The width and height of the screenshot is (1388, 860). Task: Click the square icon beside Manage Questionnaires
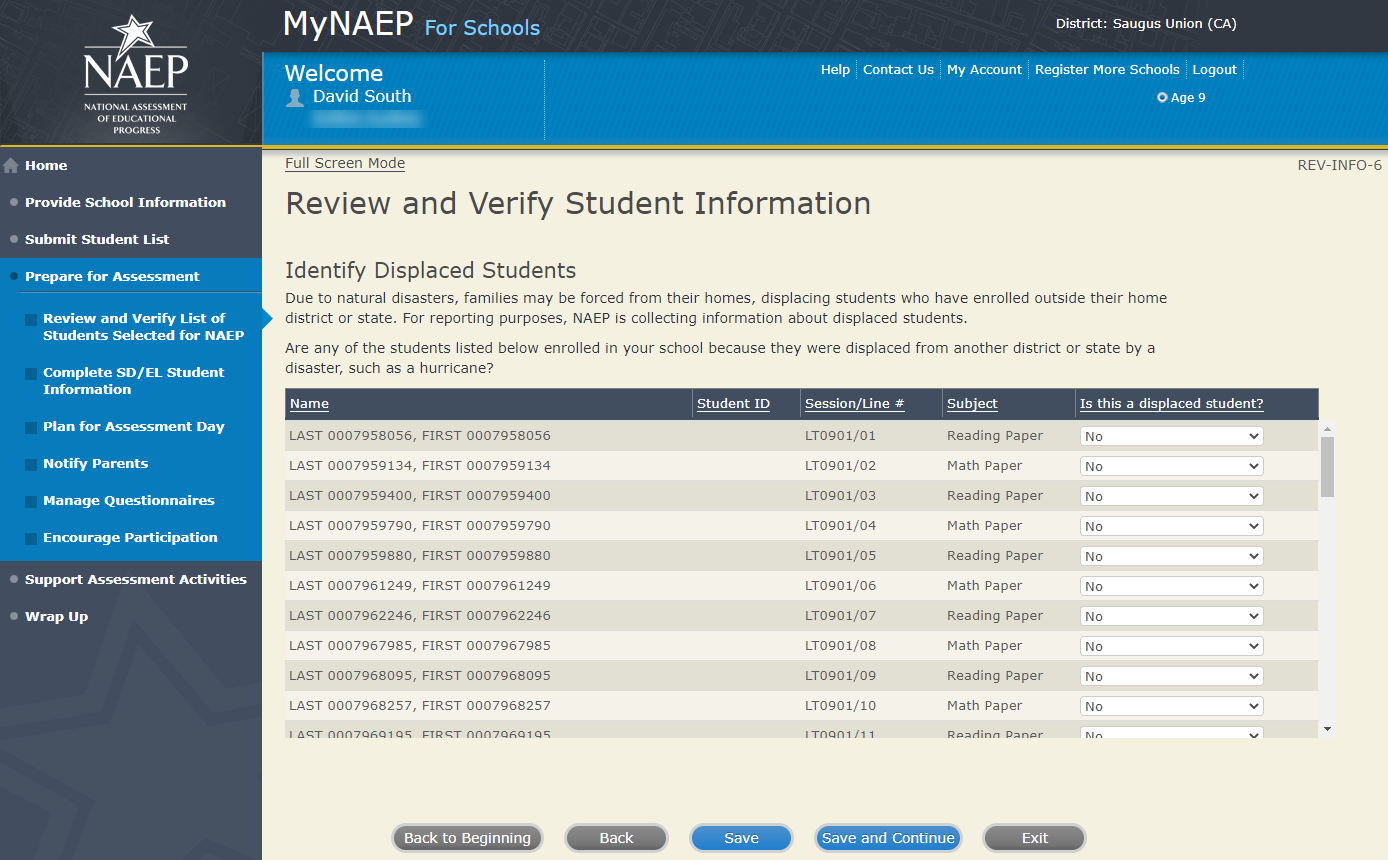tap(31, 501)
